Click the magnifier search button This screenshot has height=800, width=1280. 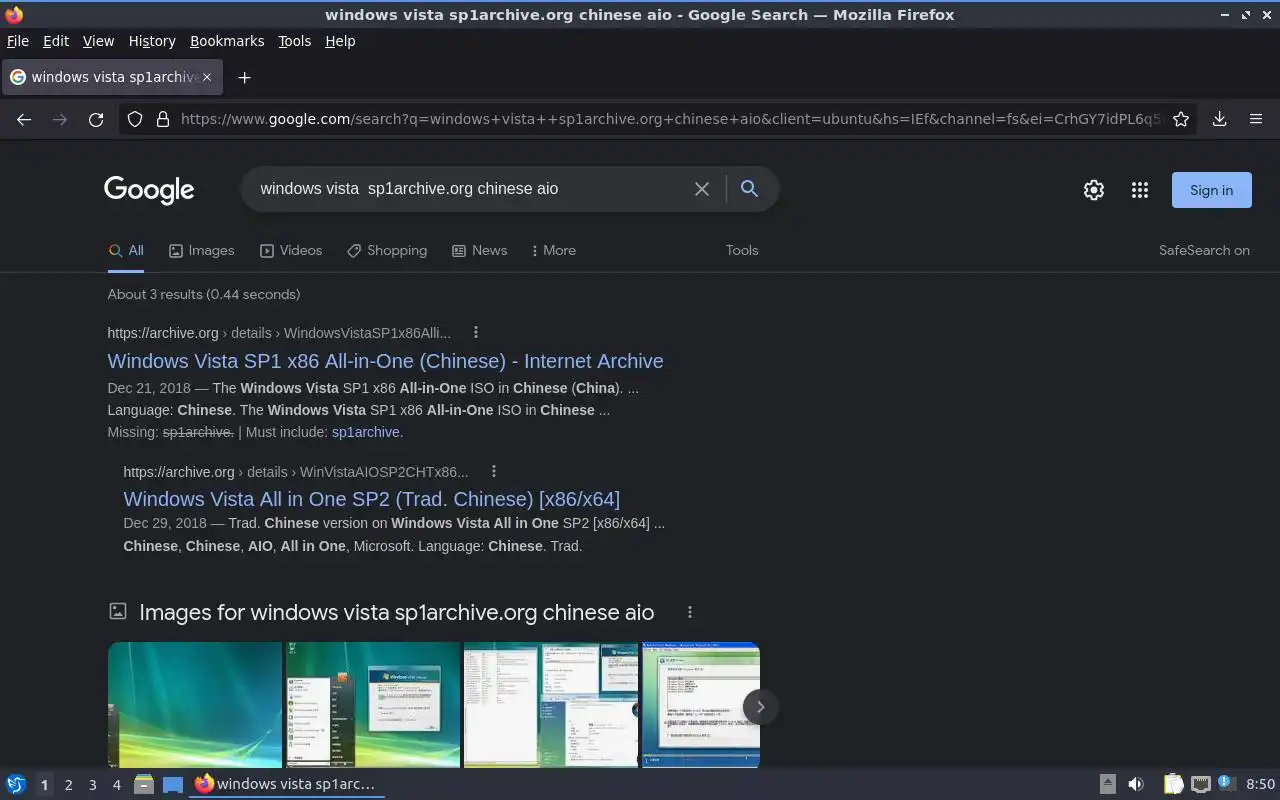749,189
